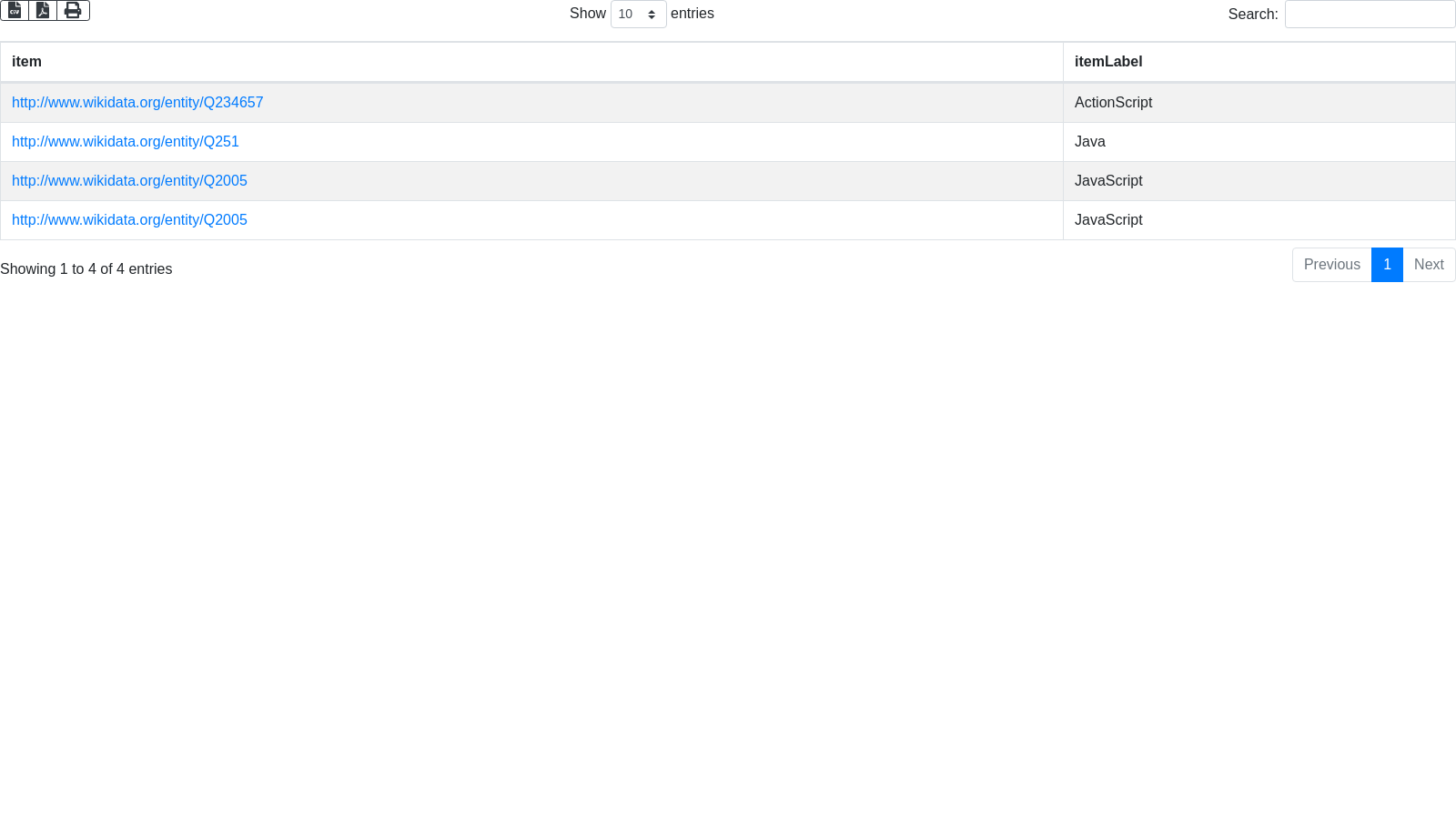Image resolution: width=1456 pixels, height=819 pixels.
Task: Click the last JavaScript label cell
Action: pos(1107,220)
